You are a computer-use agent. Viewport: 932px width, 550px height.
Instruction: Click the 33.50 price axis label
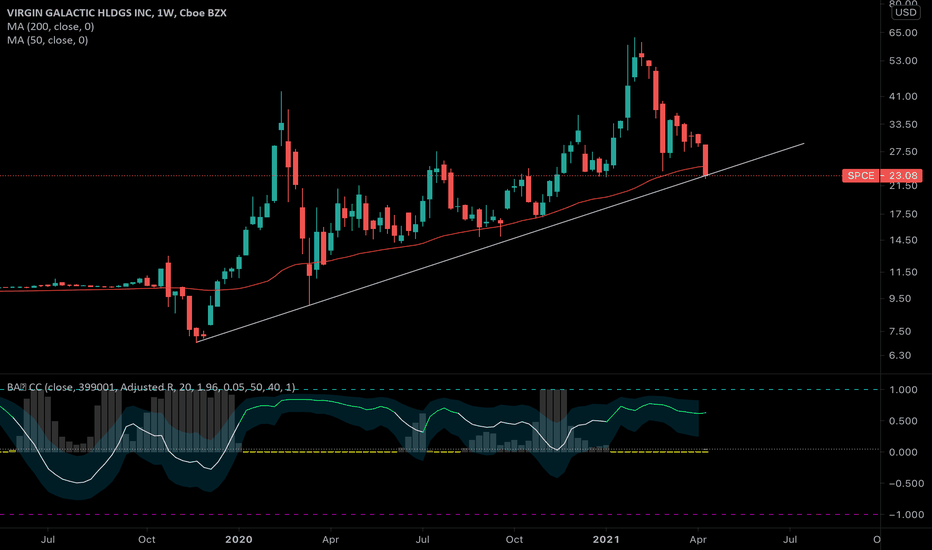[903, 124]
